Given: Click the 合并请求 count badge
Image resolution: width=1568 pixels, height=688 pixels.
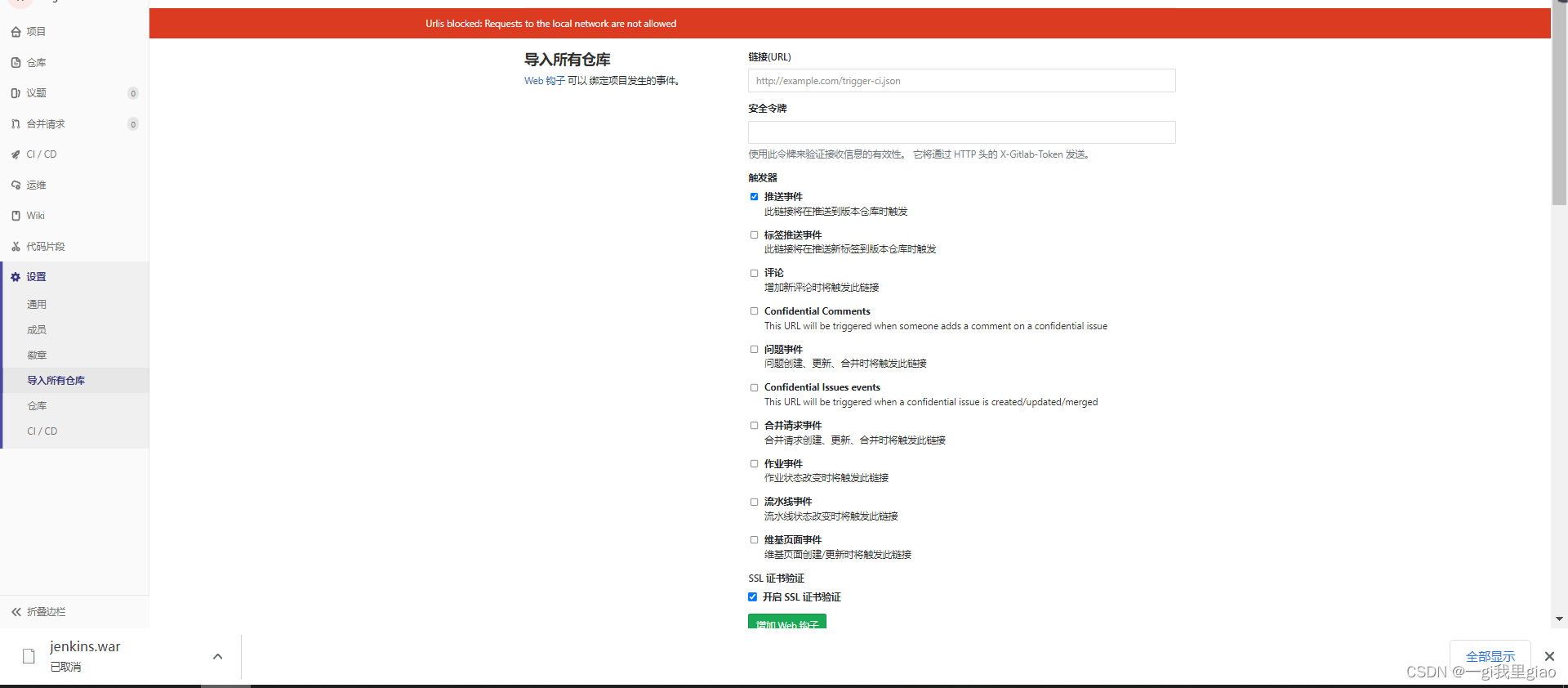Looking at the screenshot, I should pos(133,124).
